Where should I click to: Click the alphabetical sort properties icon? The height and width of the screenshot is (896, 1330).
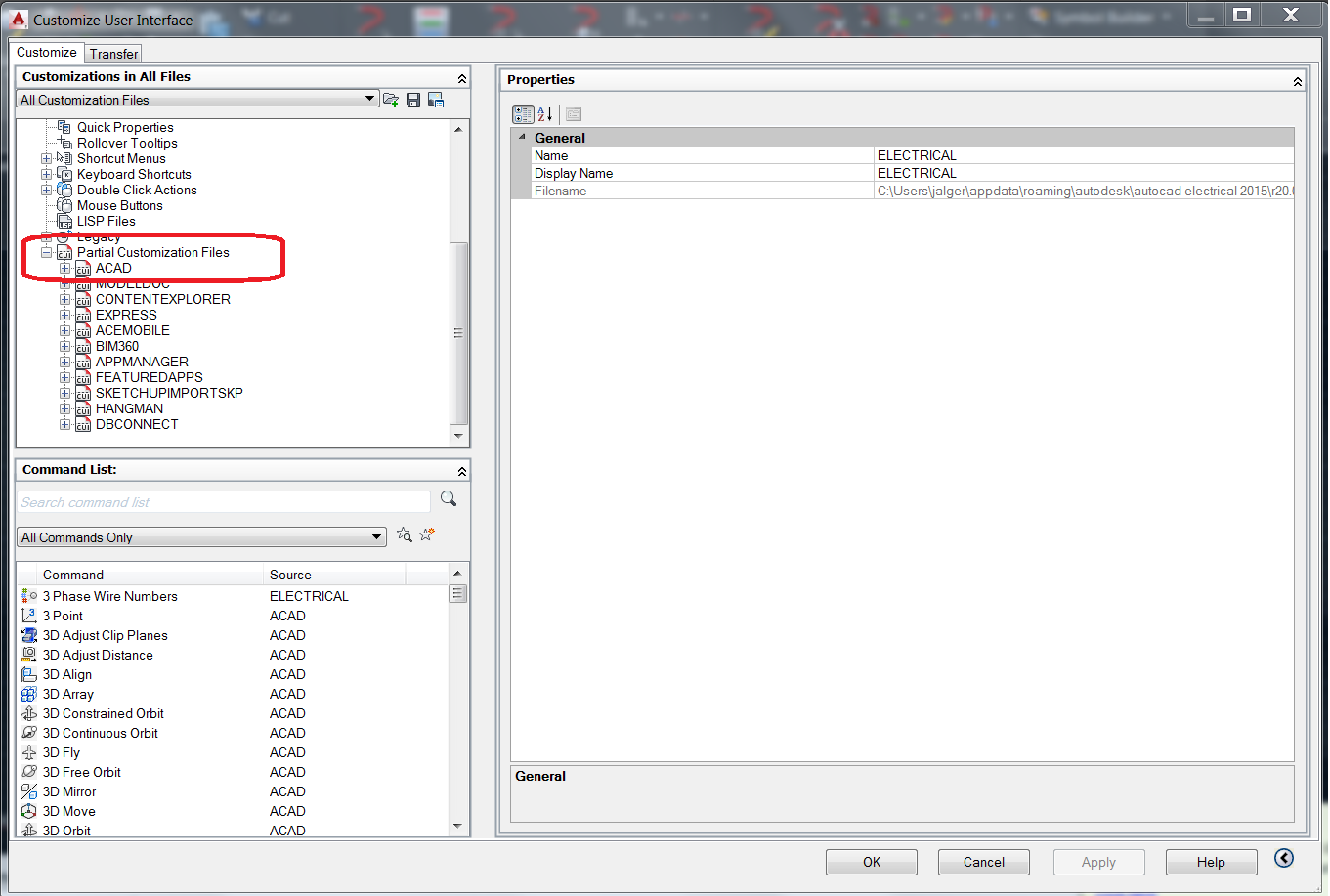pos(545,114)
